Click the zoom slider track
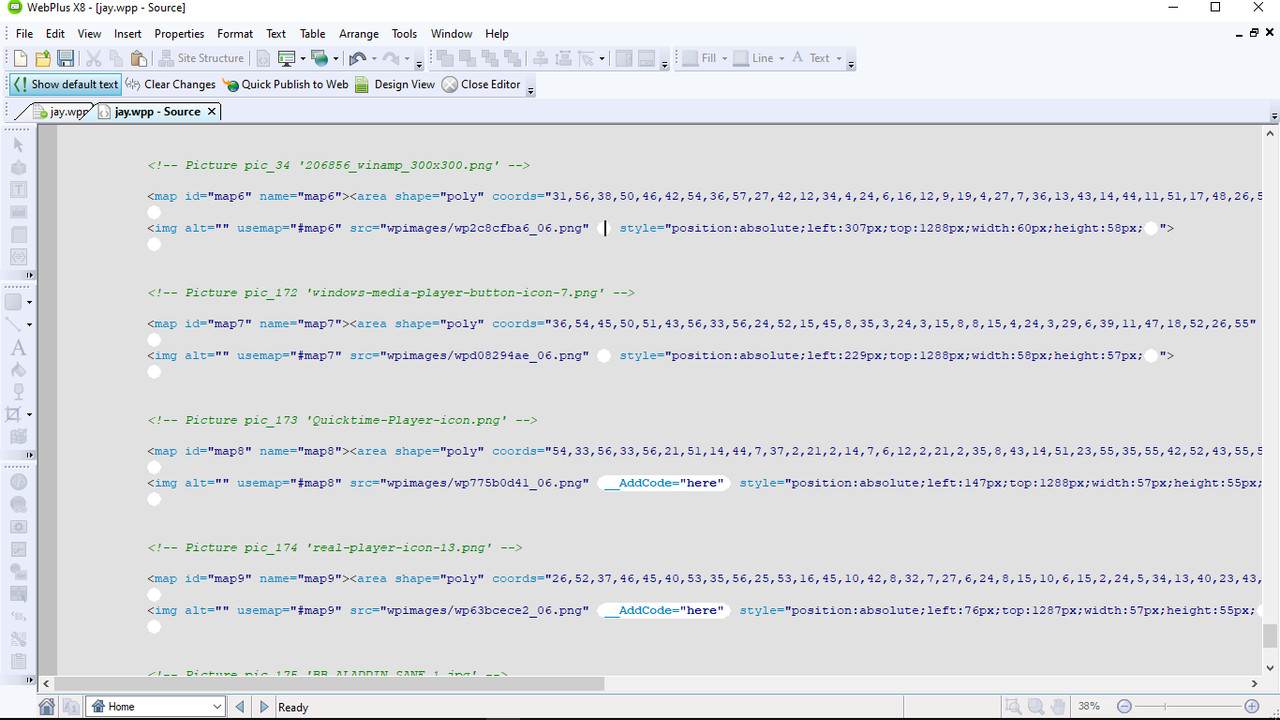 click(x=1188, y=707)
